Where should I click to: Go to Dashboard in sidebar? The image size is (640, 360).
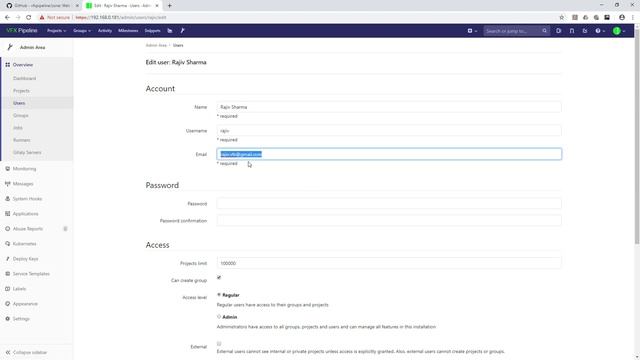[x=24, y=78]
